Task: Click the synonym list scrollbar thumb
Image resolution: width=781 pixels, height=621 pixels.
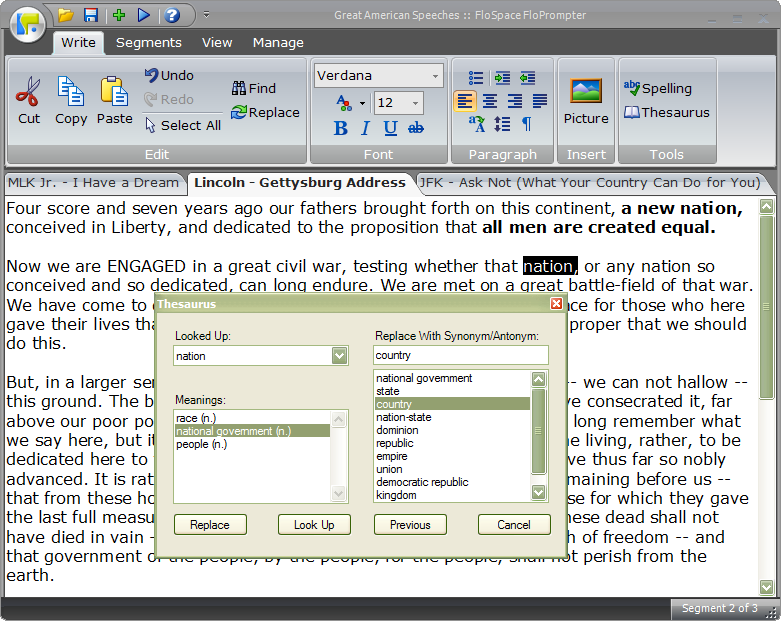Action: (x=538, y=431)
